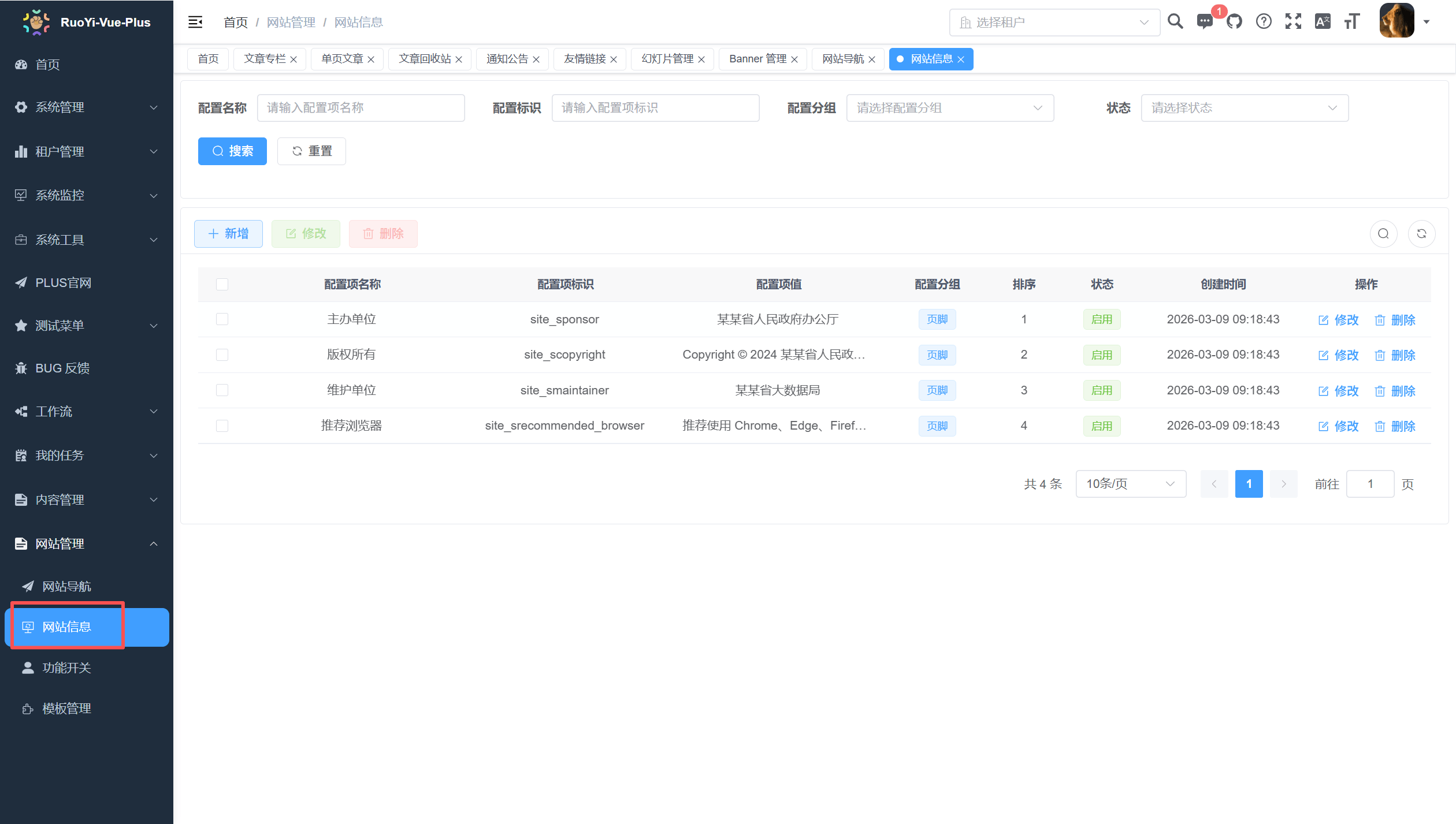Click the GitHub icon in header
This screenshot has height=824, width=1456.
[x=1235, y=21]
